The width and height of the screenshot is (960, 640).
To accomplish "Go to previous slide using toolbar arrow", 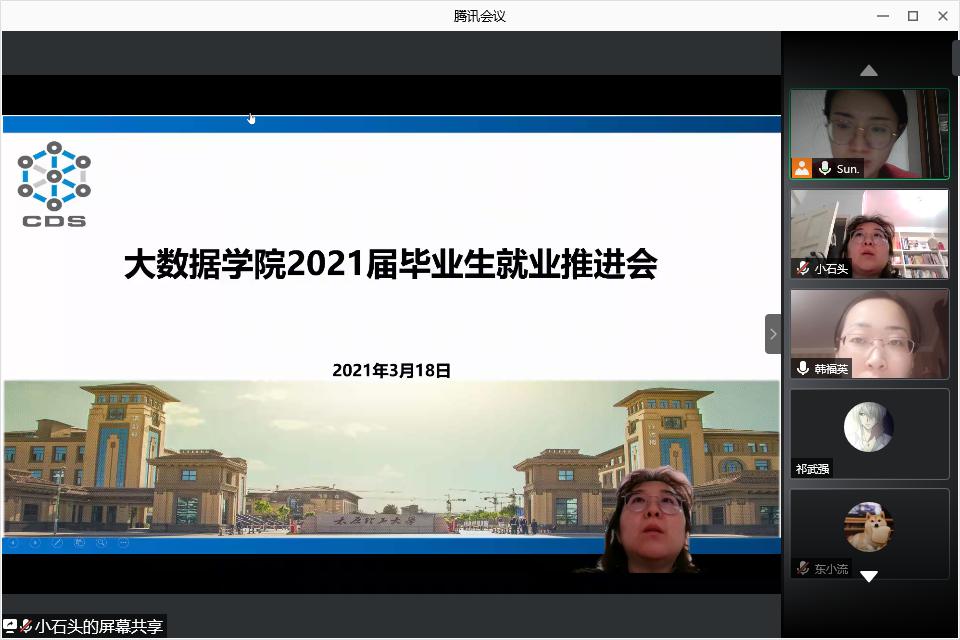I will coord(13,543).
